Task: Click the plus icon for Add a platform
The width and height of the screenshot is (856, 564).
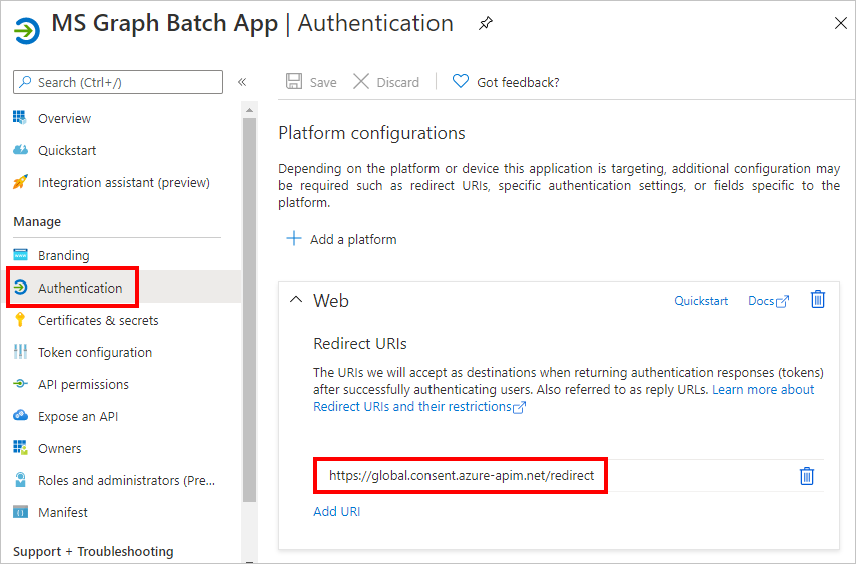Action: point(294,239)
